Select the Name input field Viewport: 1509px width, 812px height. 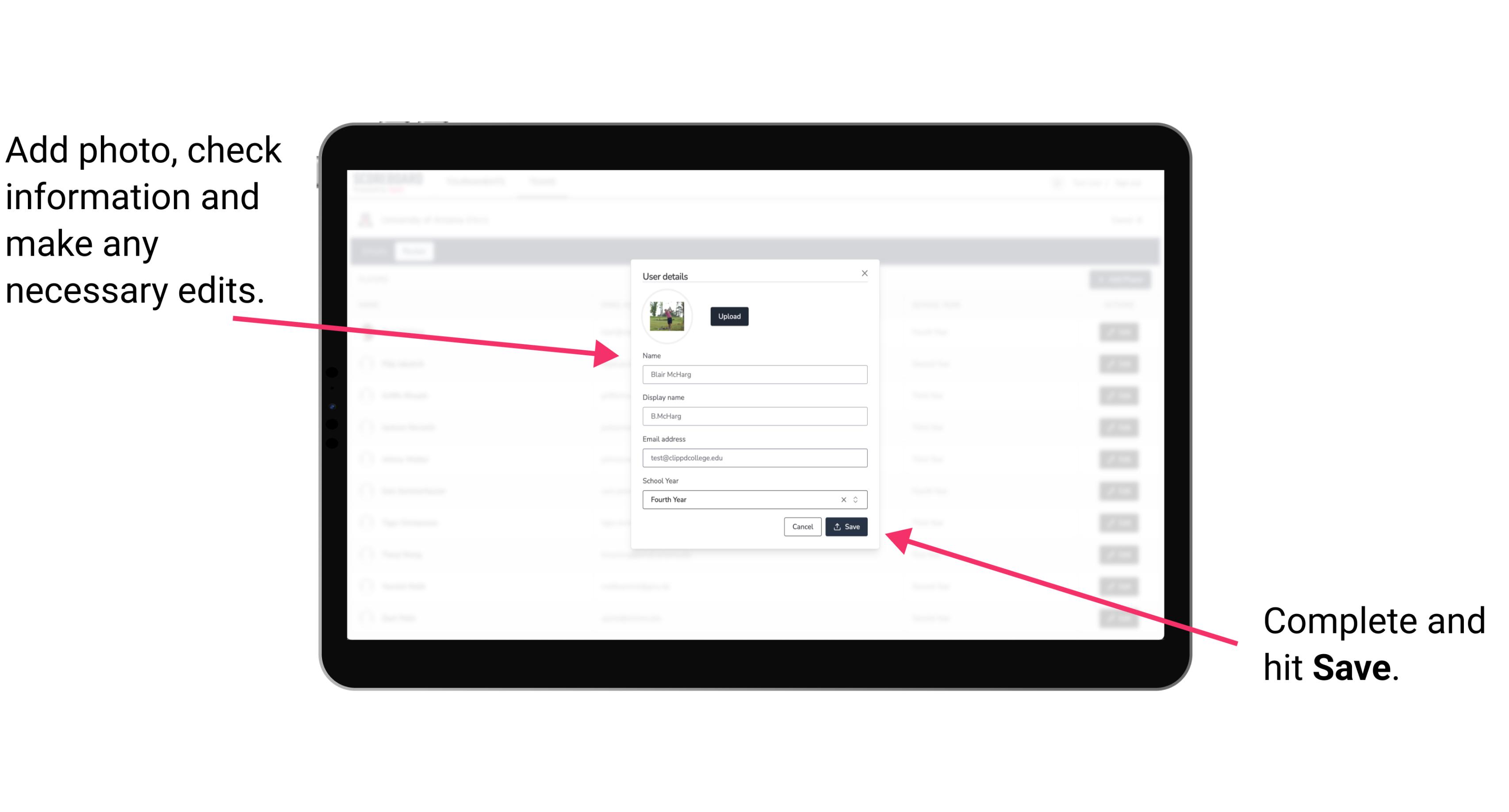click(753, 374)
